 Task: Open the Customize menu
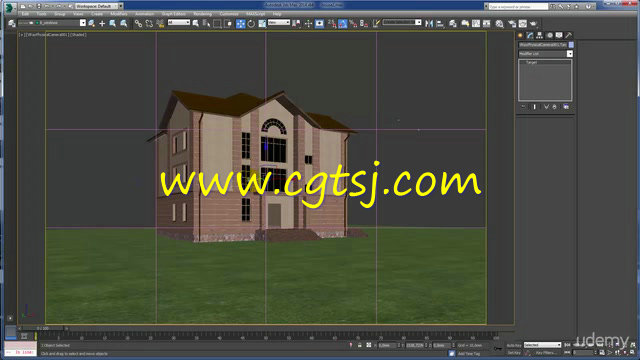pyautogui.click(x=229, y=14)
